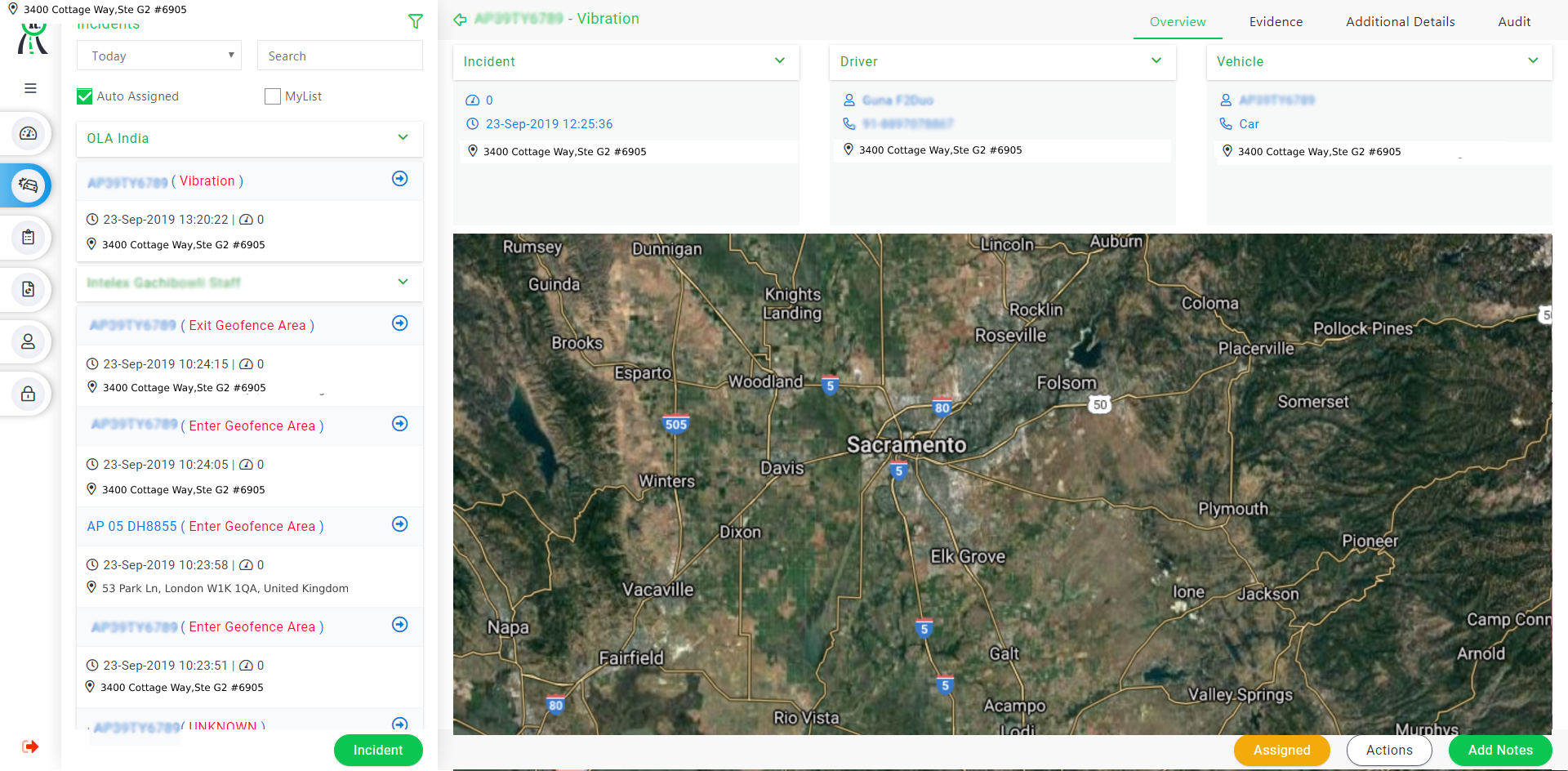This screenshot has width=1568, height=771.
Task: Click the green Incident button
Action: (378, 750)
